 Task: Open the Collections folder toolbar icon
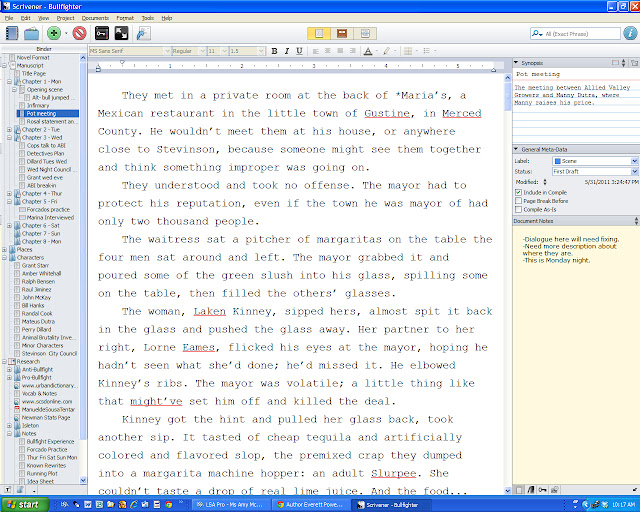click(31, 33)
